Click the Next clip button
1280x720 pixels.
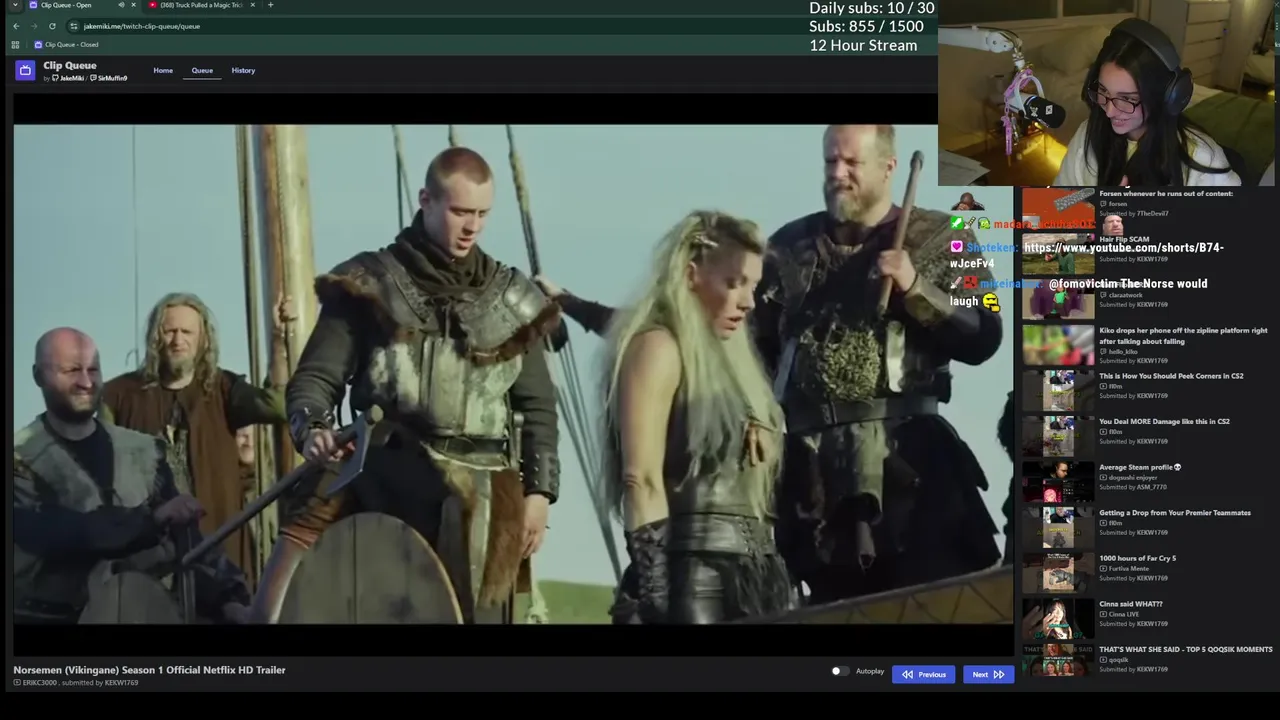pos(988,674)
